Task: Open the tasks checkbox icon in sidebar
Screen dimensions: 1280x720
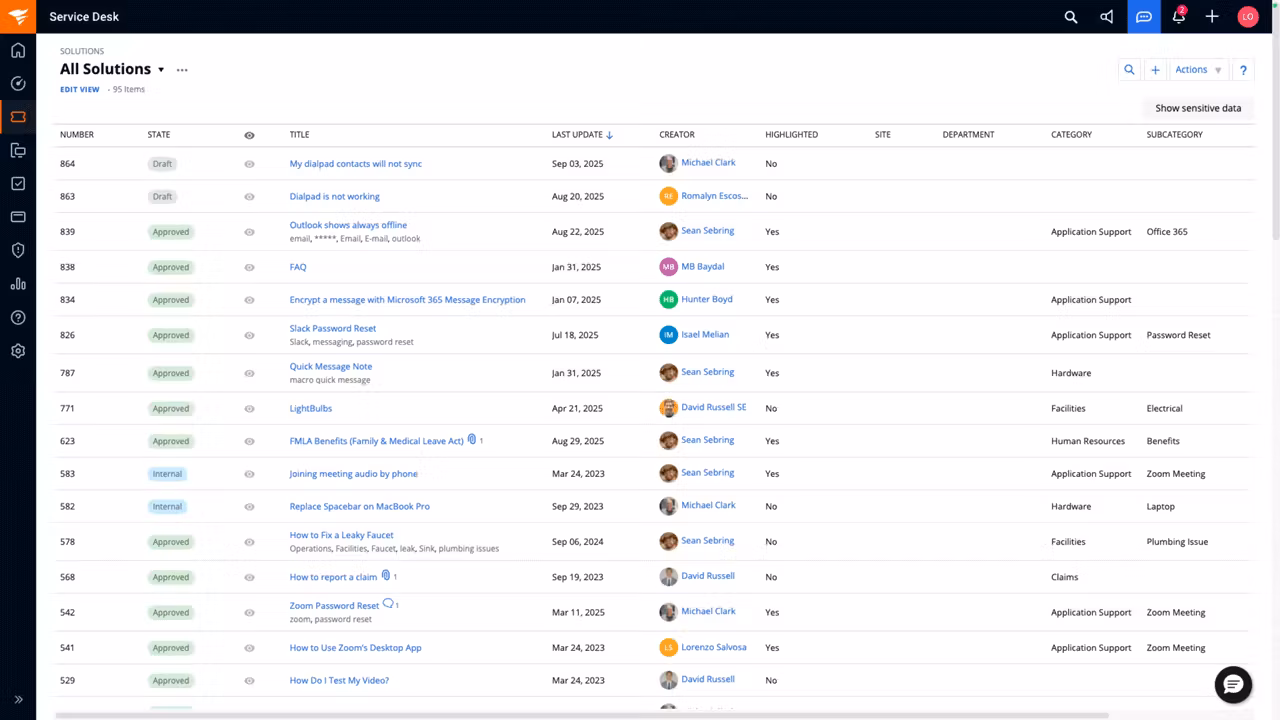Action: tap(17, 183)
